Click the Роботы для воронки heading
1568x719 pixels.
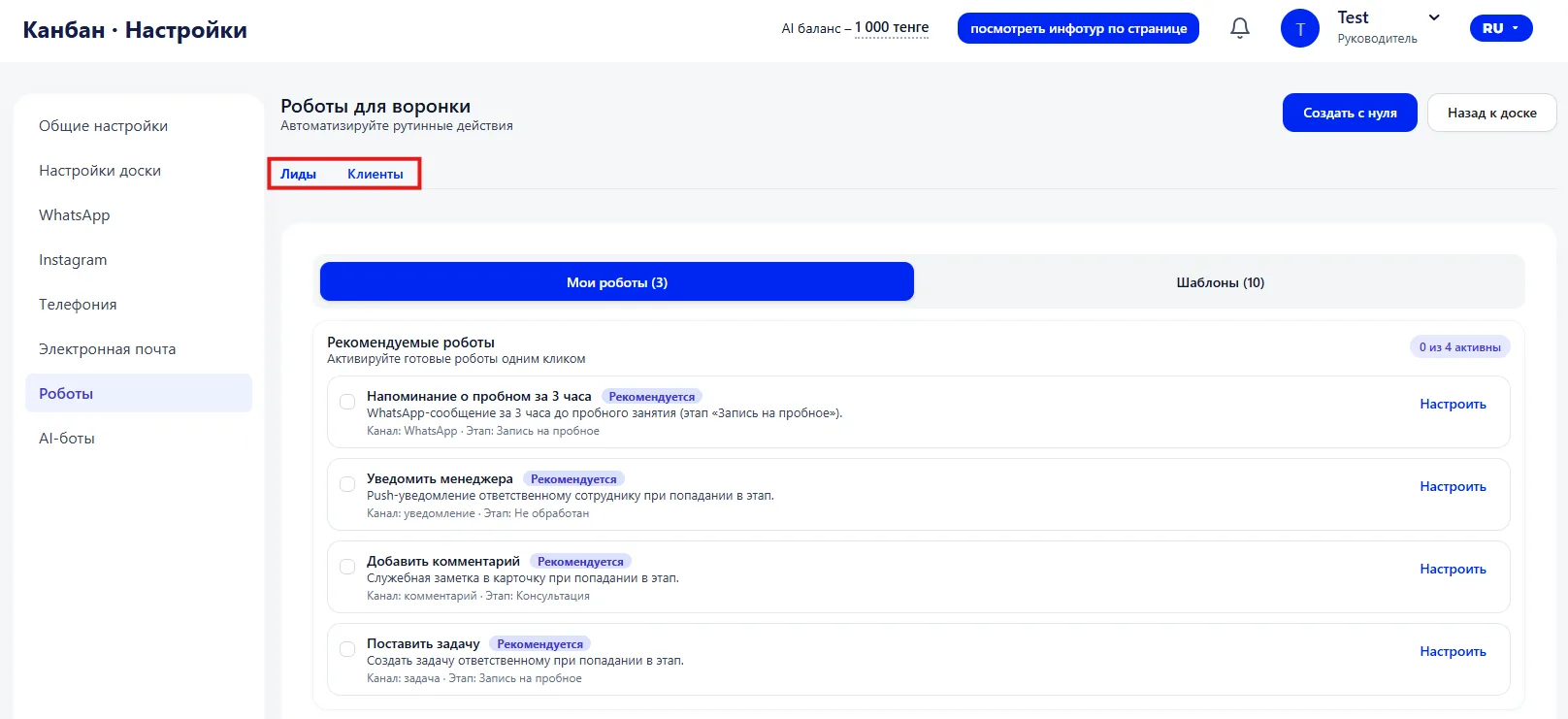click(x=376, y=106)
